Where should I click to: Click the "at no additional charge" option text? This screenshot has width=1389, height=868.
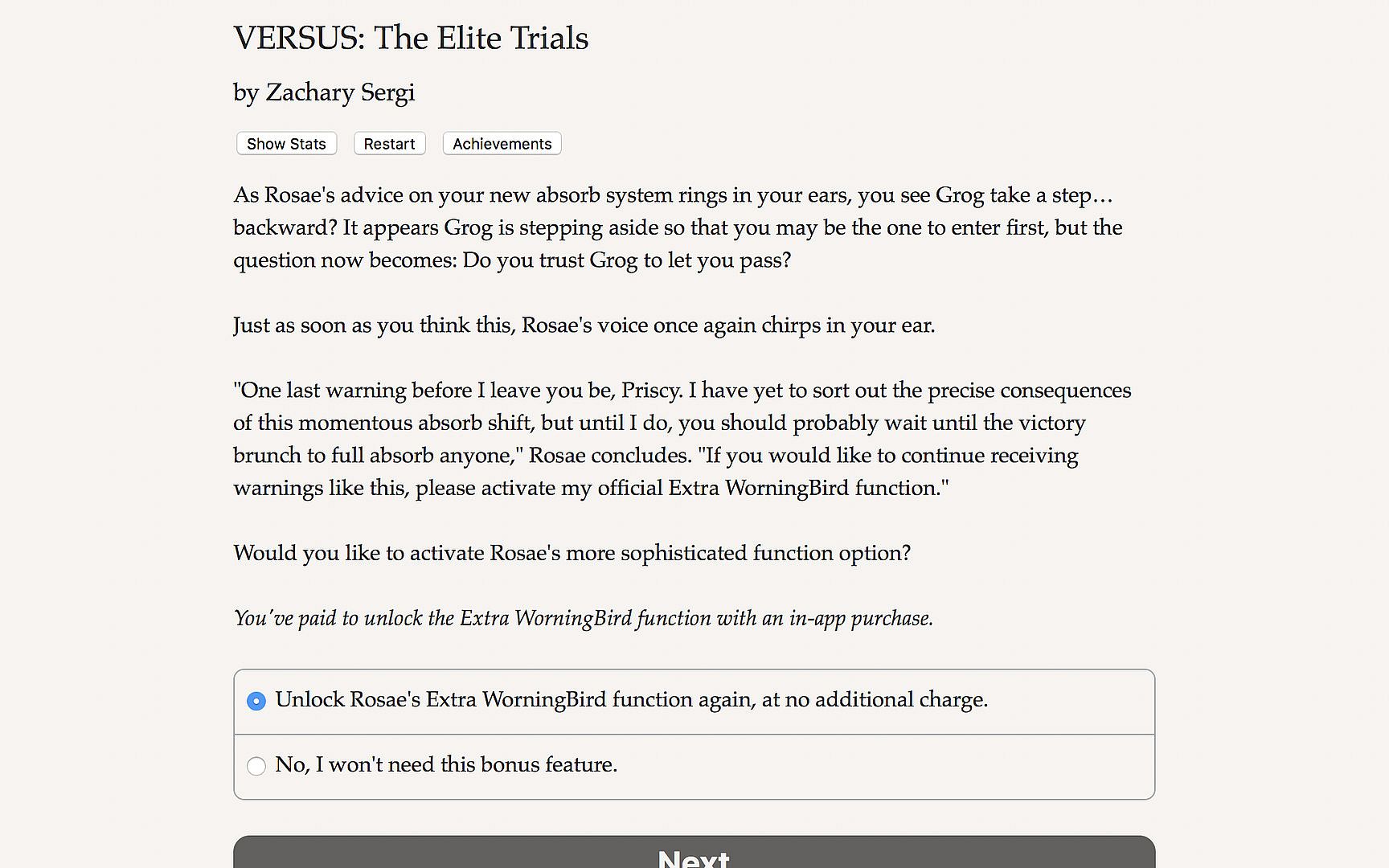(x=875, y=699)
